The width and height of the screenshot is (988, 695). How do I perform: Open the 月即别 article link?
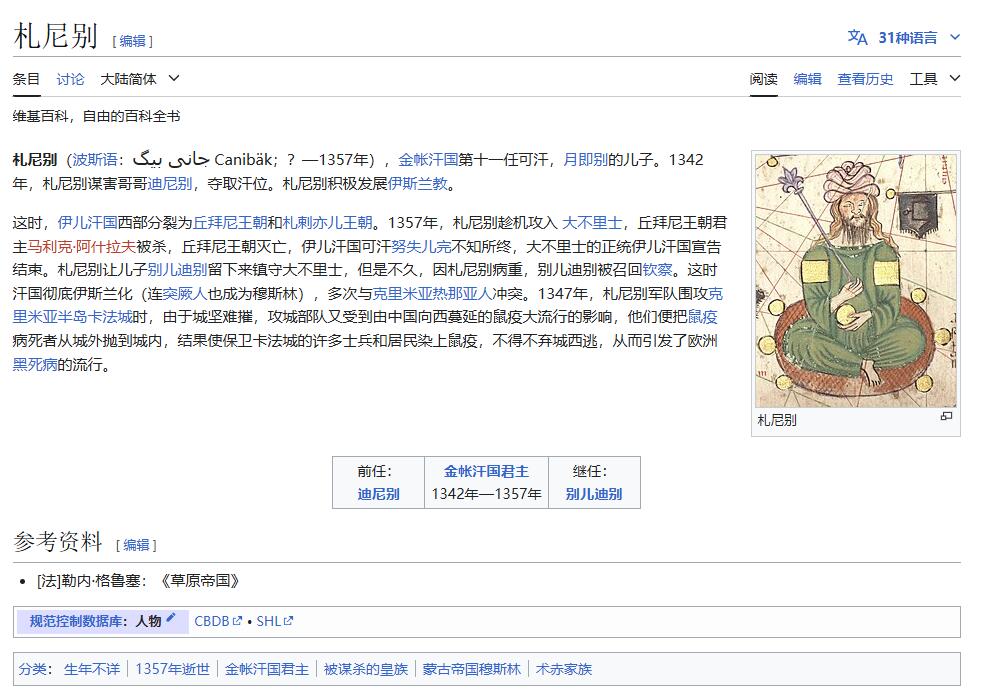(x=585, y=160)
